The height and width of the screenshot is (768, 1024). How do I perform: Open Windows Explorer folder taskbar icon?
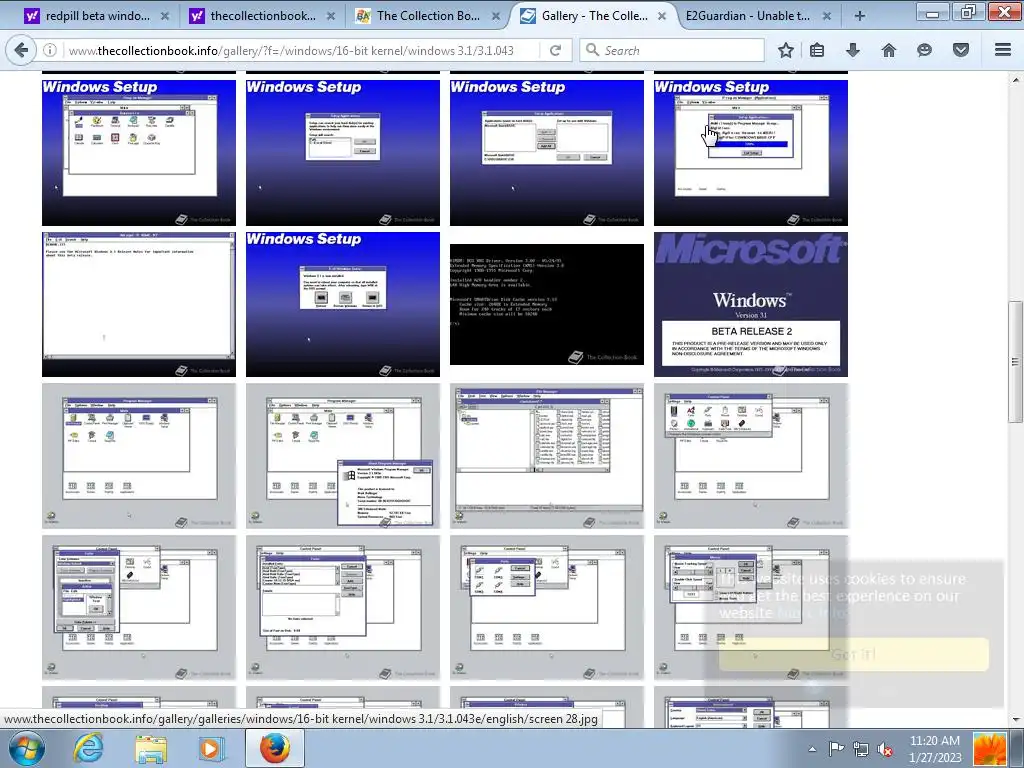click(150, 748)
